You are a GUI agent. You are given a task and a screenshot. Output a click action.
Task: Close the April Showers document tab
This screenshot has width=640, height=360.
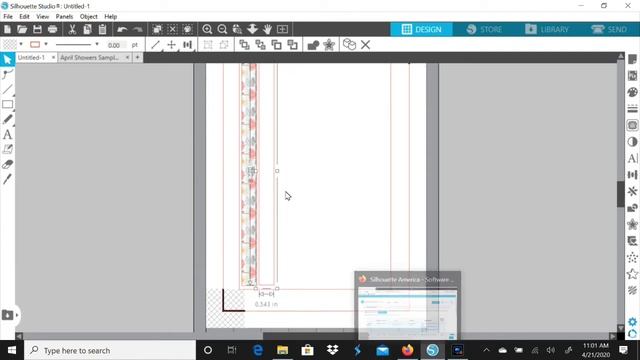click(x=127, y=58)
